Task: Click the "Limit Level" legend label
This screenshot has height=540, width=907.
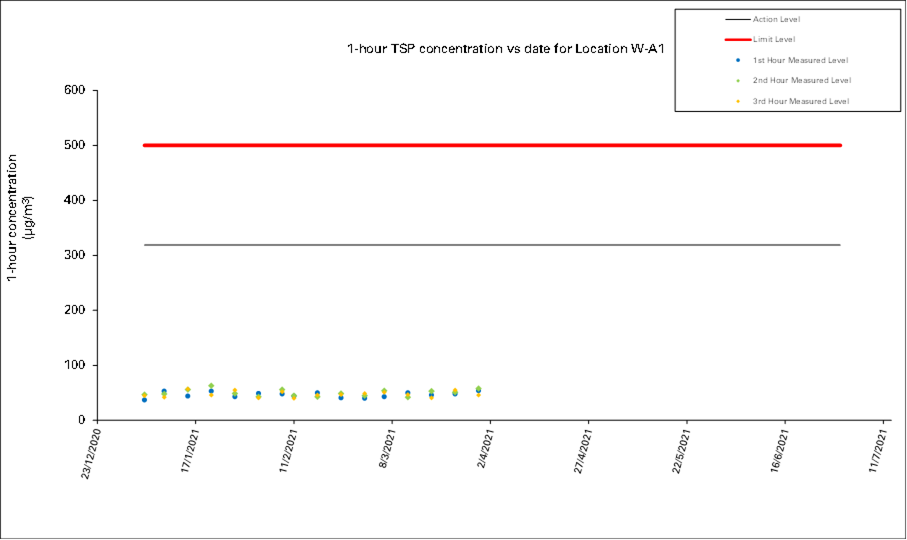Action: coord(774,39)
